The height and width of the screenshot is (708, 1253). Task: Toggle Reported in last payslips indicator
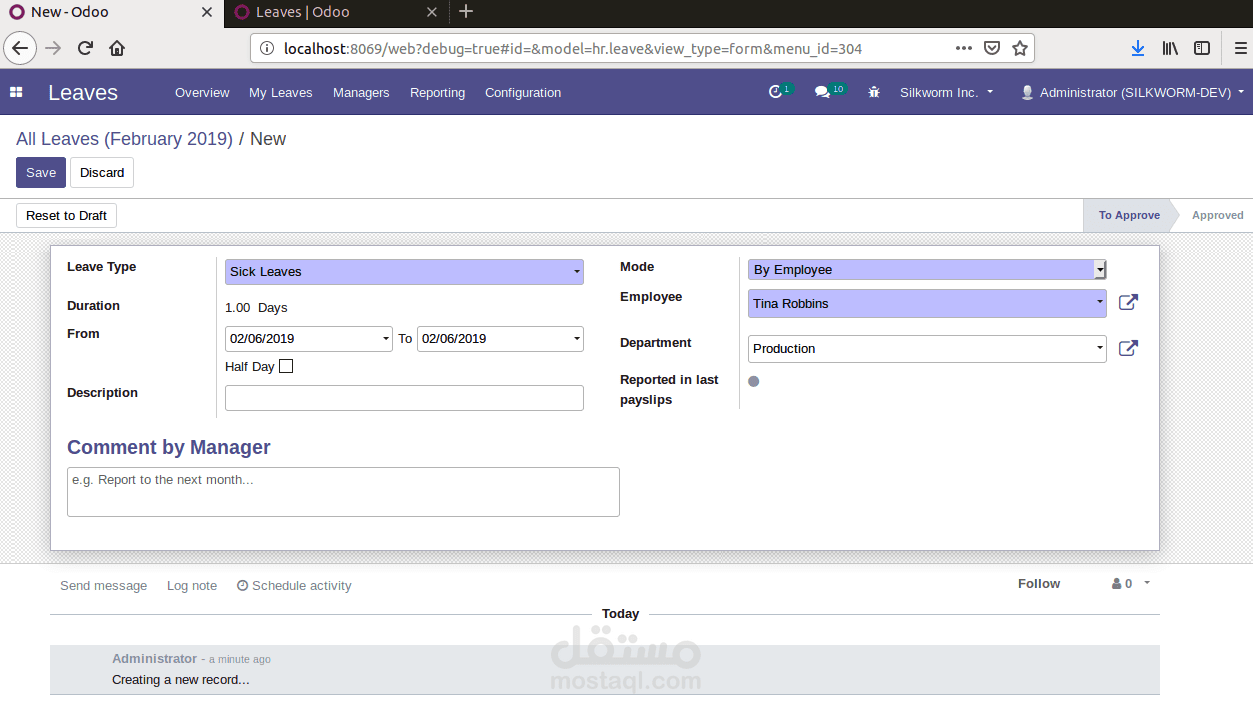click(753, 381)
